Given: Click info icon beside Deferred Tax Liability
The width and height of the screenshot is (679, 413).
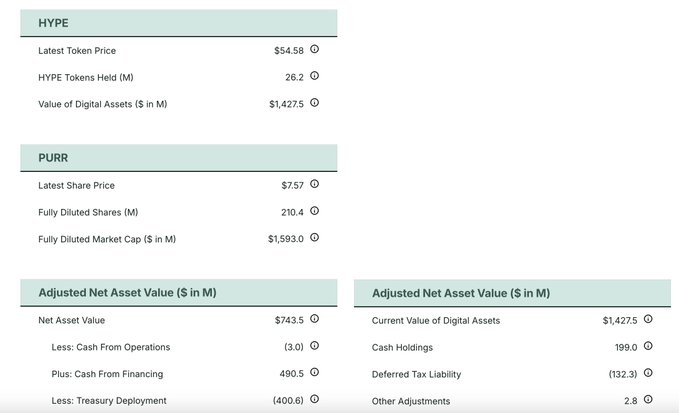Looking at the screenshot, I should coord(648,373).
